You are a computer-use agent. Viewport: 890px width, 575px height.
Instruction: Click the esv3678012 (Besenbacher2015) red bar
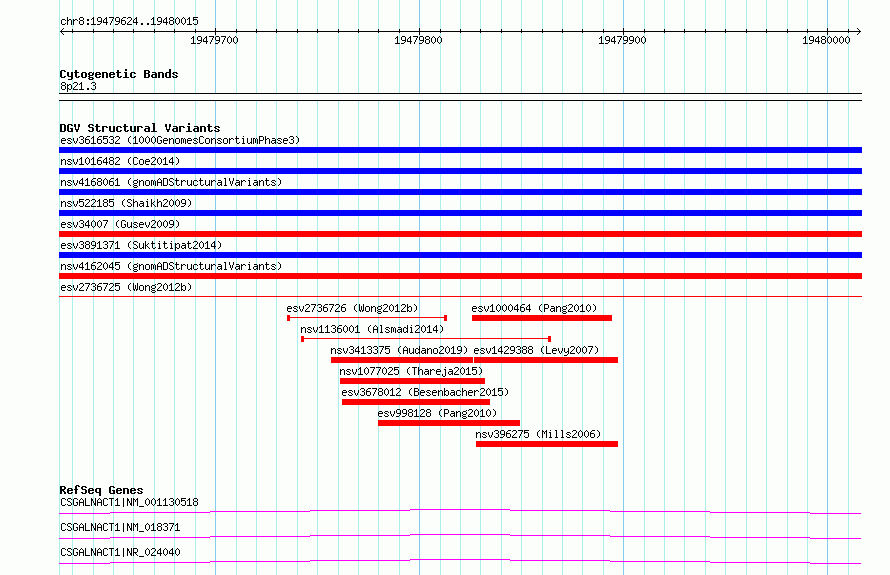coord(416,402)
